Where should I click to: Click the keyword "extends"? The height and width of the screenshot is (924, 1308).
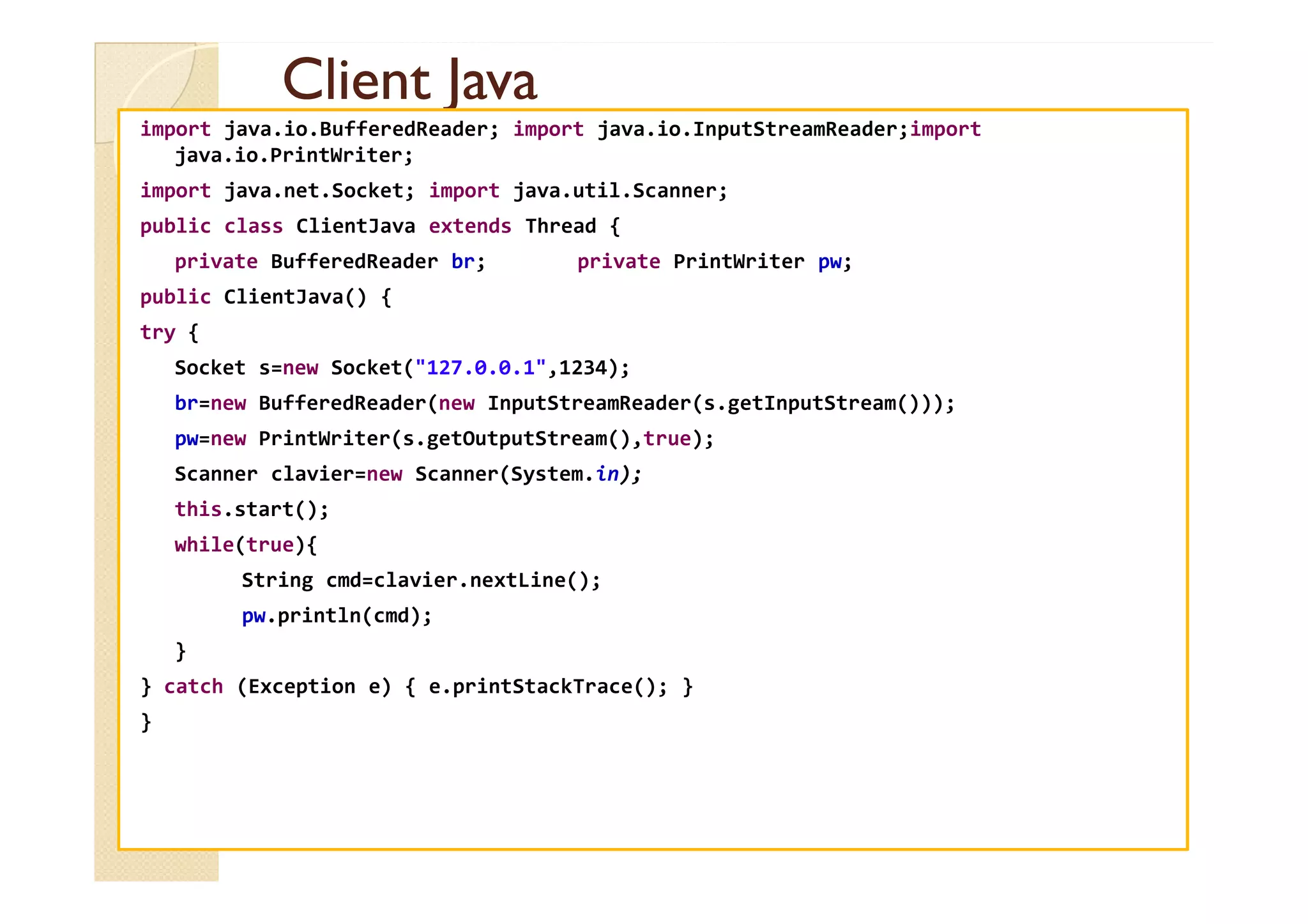tap(470, 226)
